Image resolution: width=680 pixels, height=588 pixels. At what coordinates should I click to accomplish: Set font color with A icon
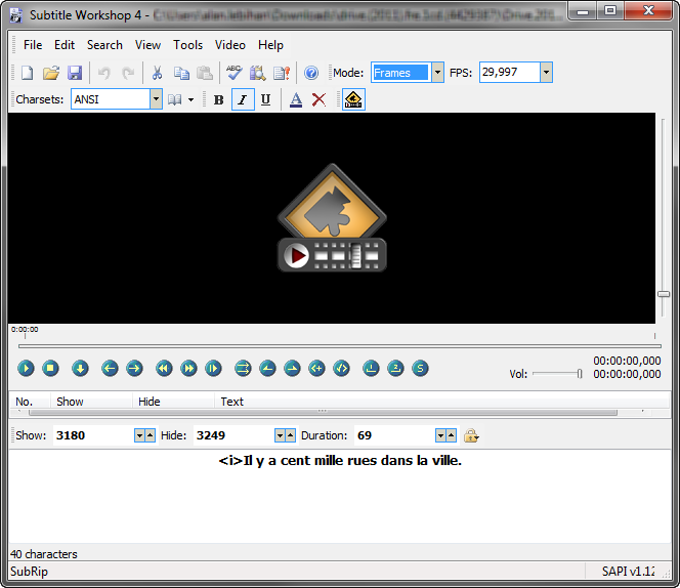click(296, 100)
